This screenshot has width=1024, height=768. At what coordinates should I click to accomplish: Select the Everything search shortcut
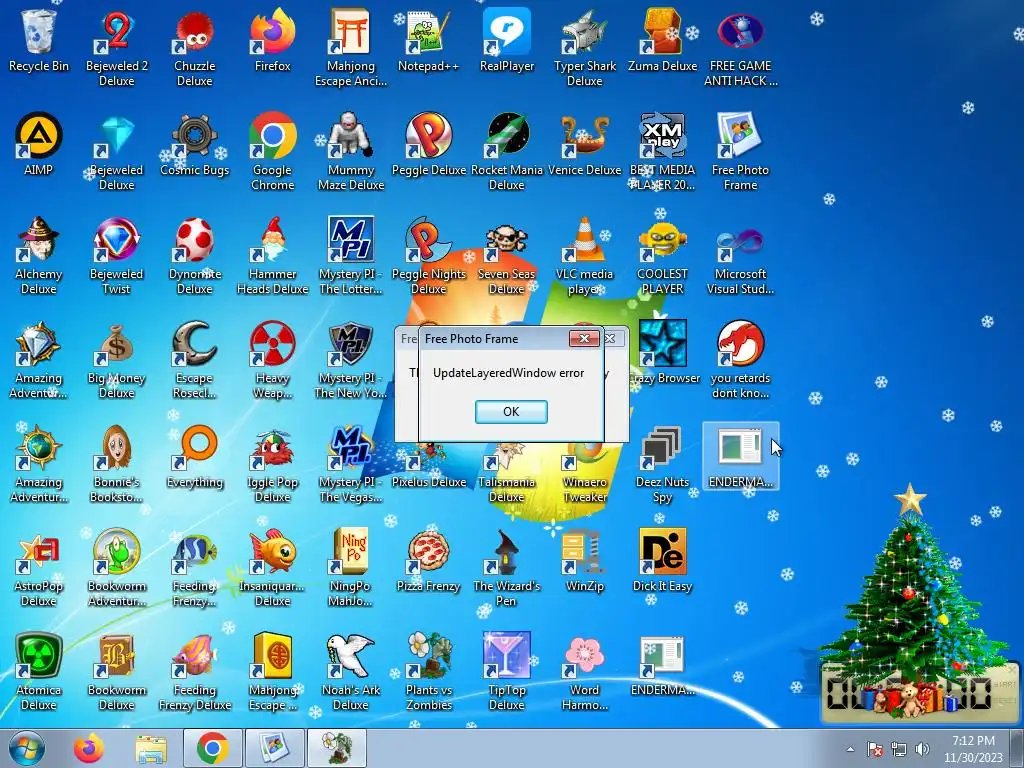coord(195,457)
